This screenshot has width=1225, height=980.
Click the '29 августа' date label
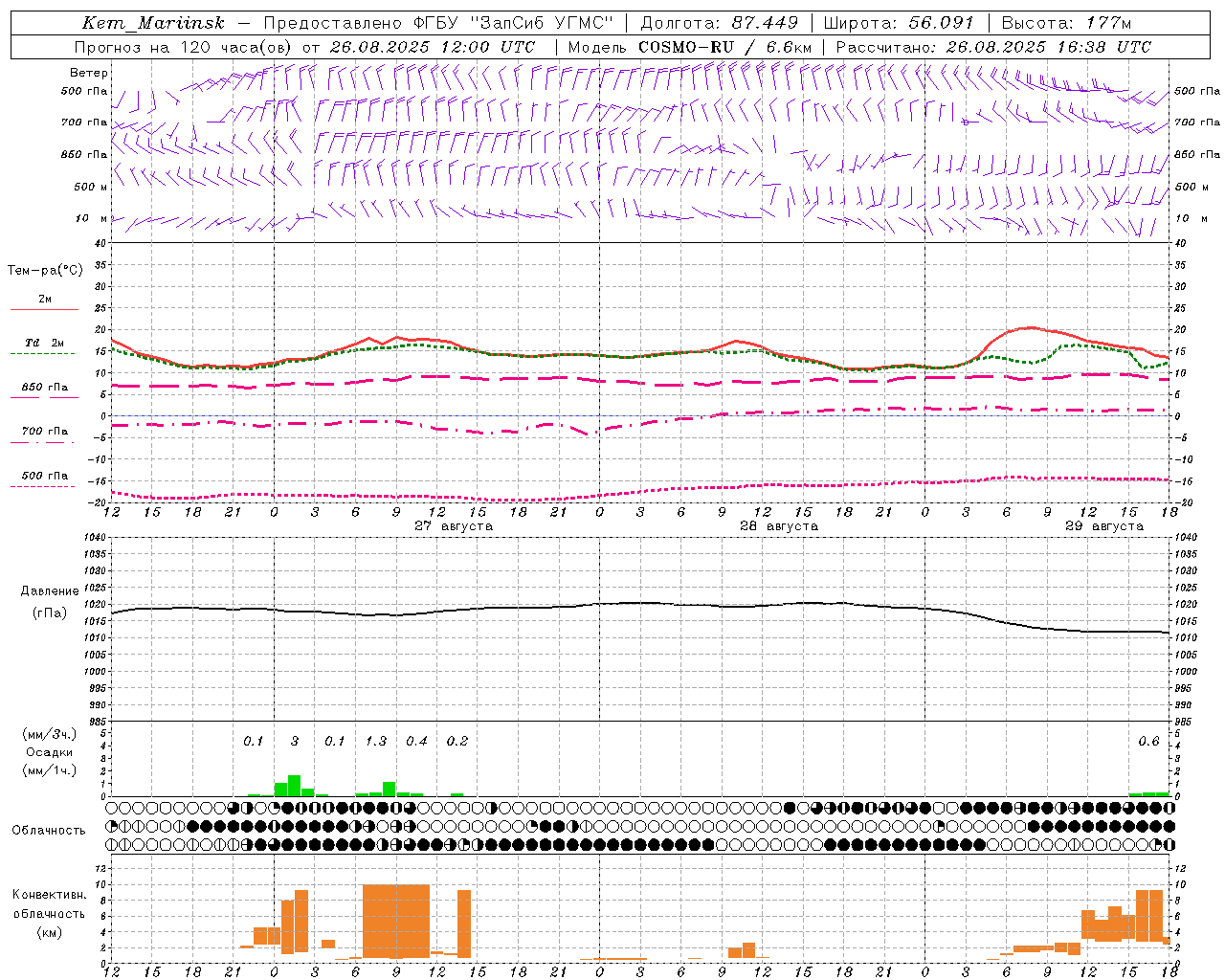tap(1104, 526)
